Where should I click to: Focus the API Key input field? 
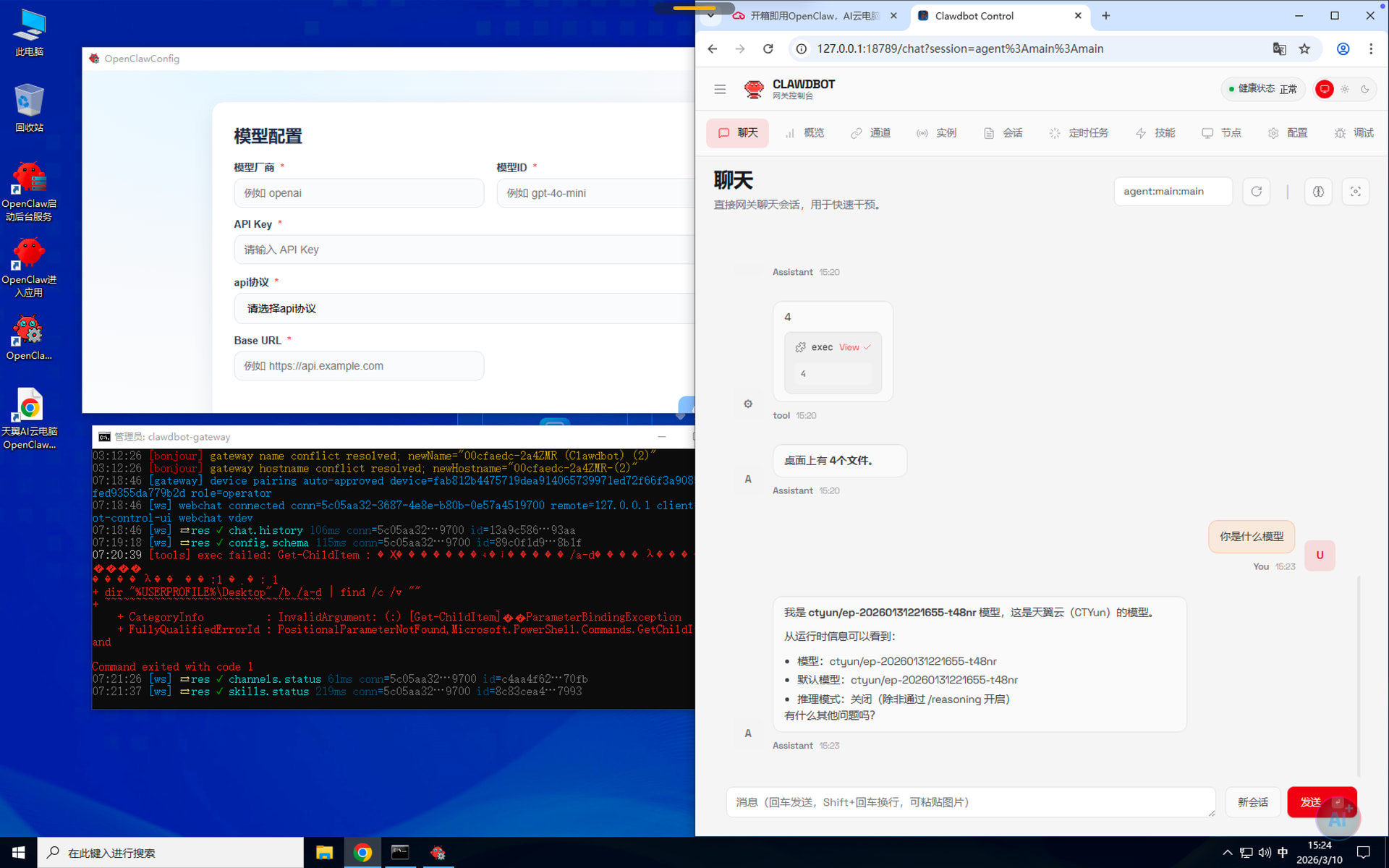(464, 250)
